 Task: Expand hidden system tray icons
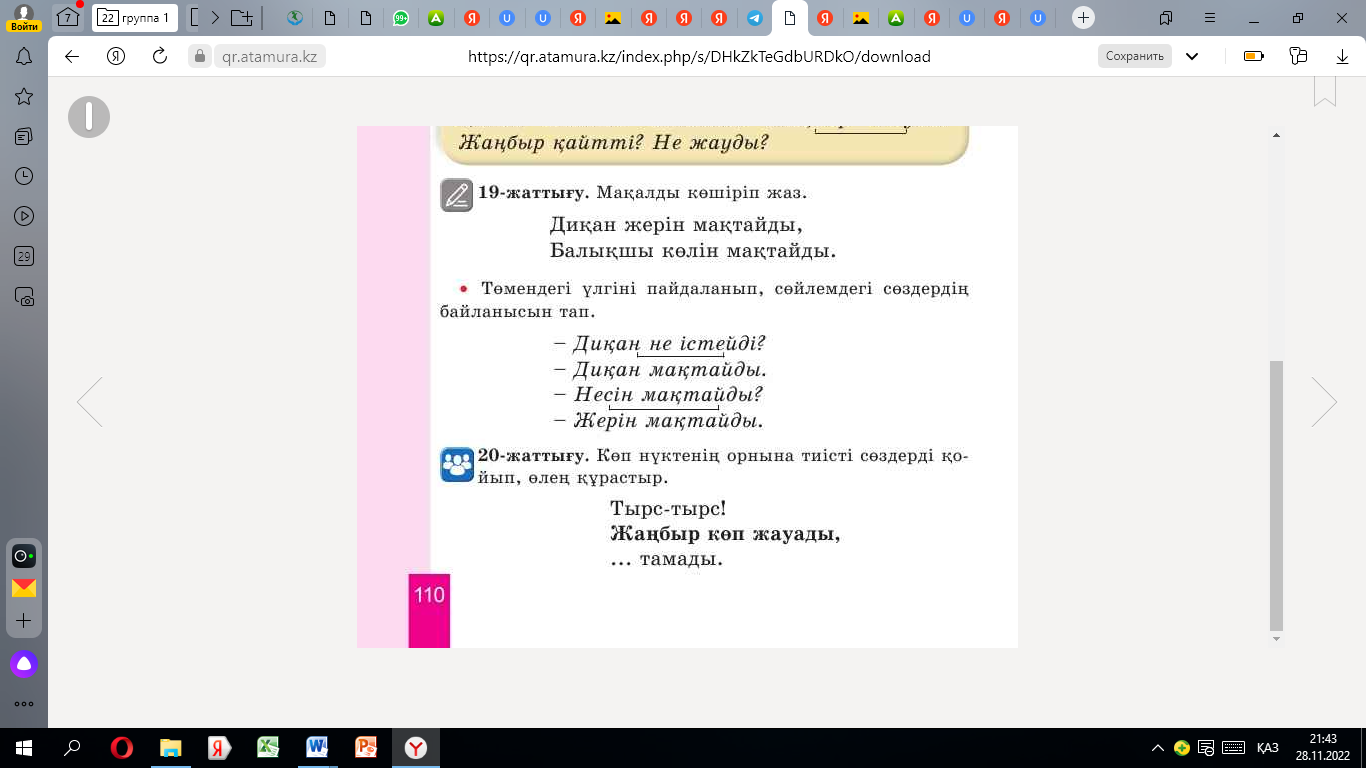(x=1157, y=748)
